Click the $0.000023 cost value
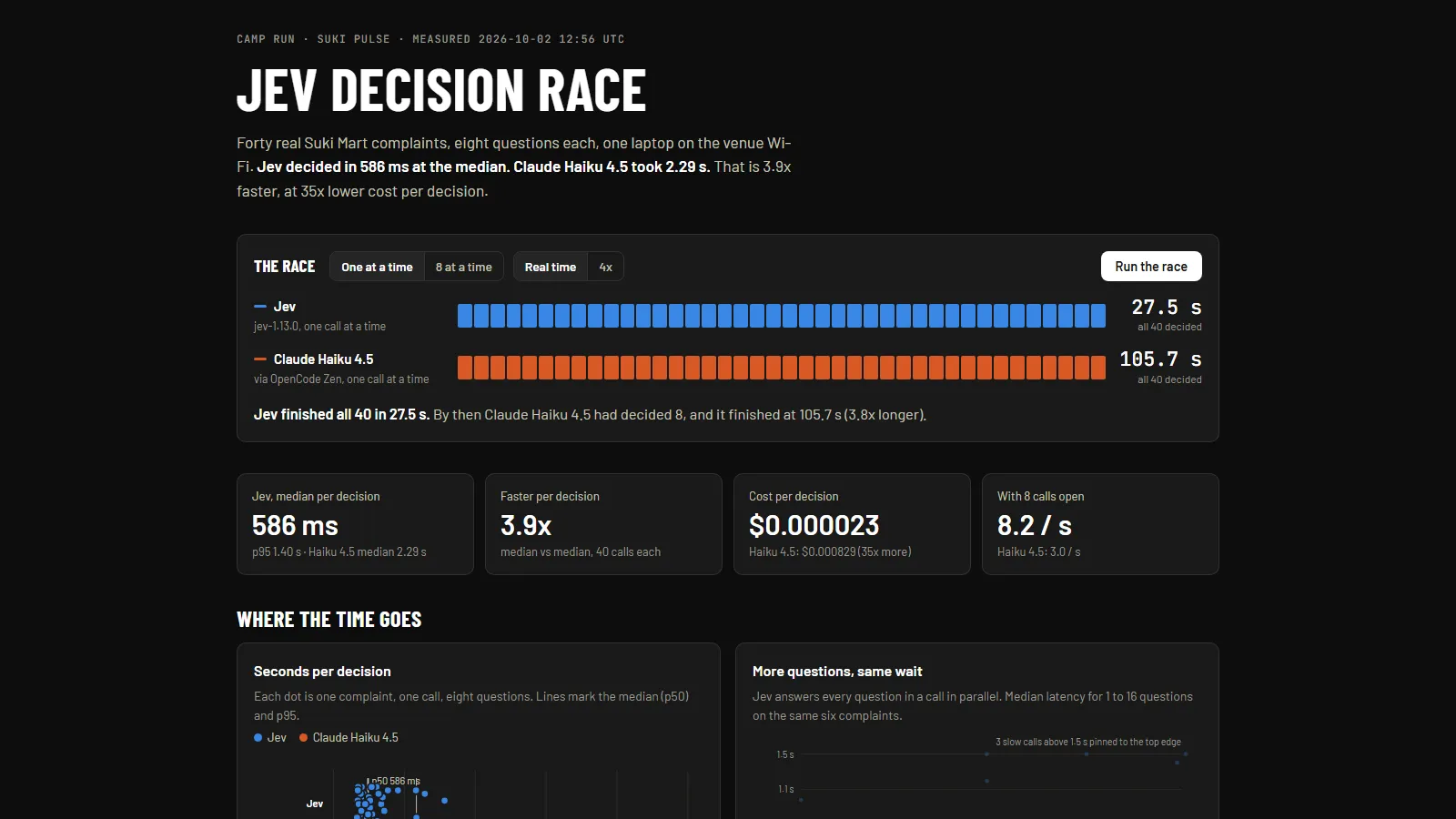This screenshot has width=1456, height=819. [x=814, y=525]
